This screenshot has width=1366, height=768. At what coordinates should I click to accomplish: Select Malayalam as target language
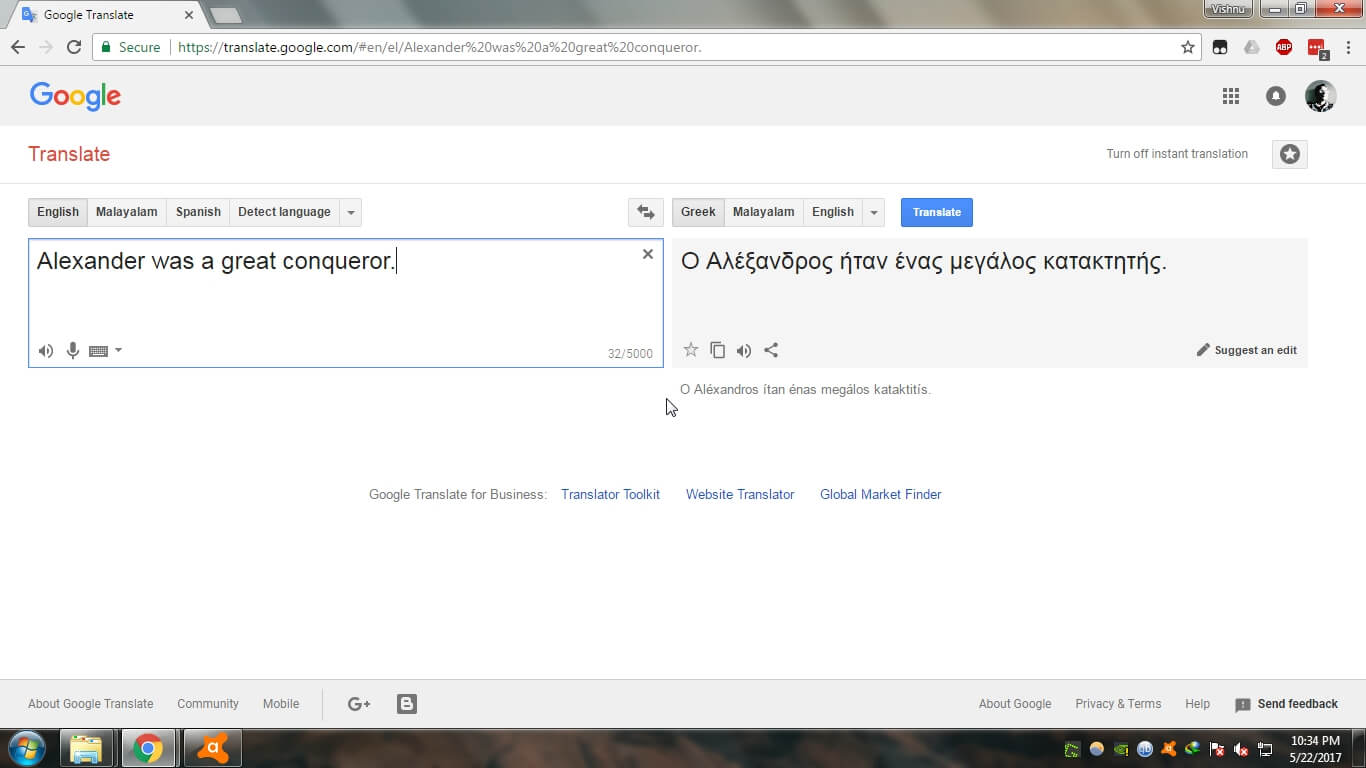pyautogui.click(x=764, y=212)
